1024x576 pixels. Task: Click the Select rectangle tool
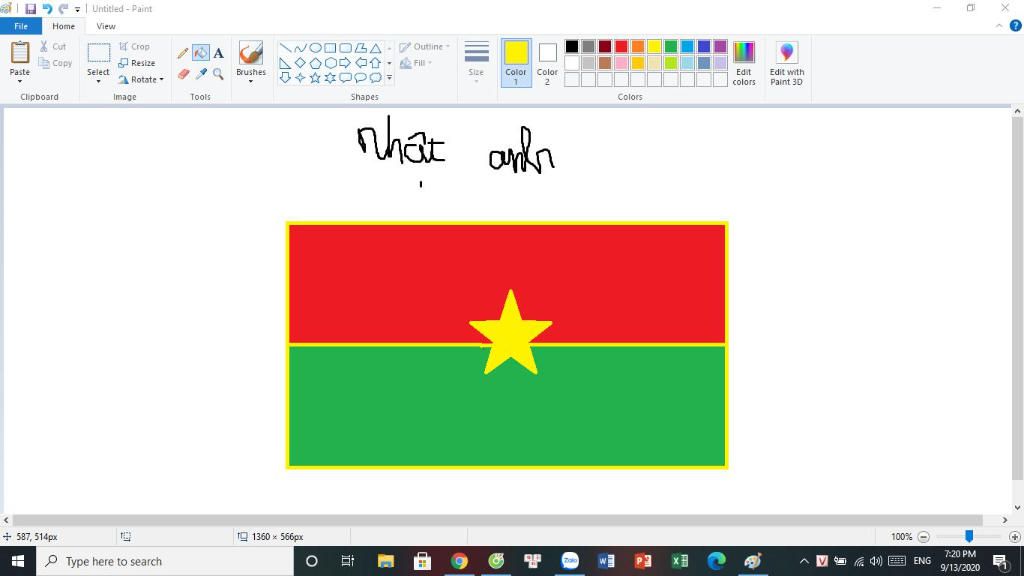pos(99,54)
